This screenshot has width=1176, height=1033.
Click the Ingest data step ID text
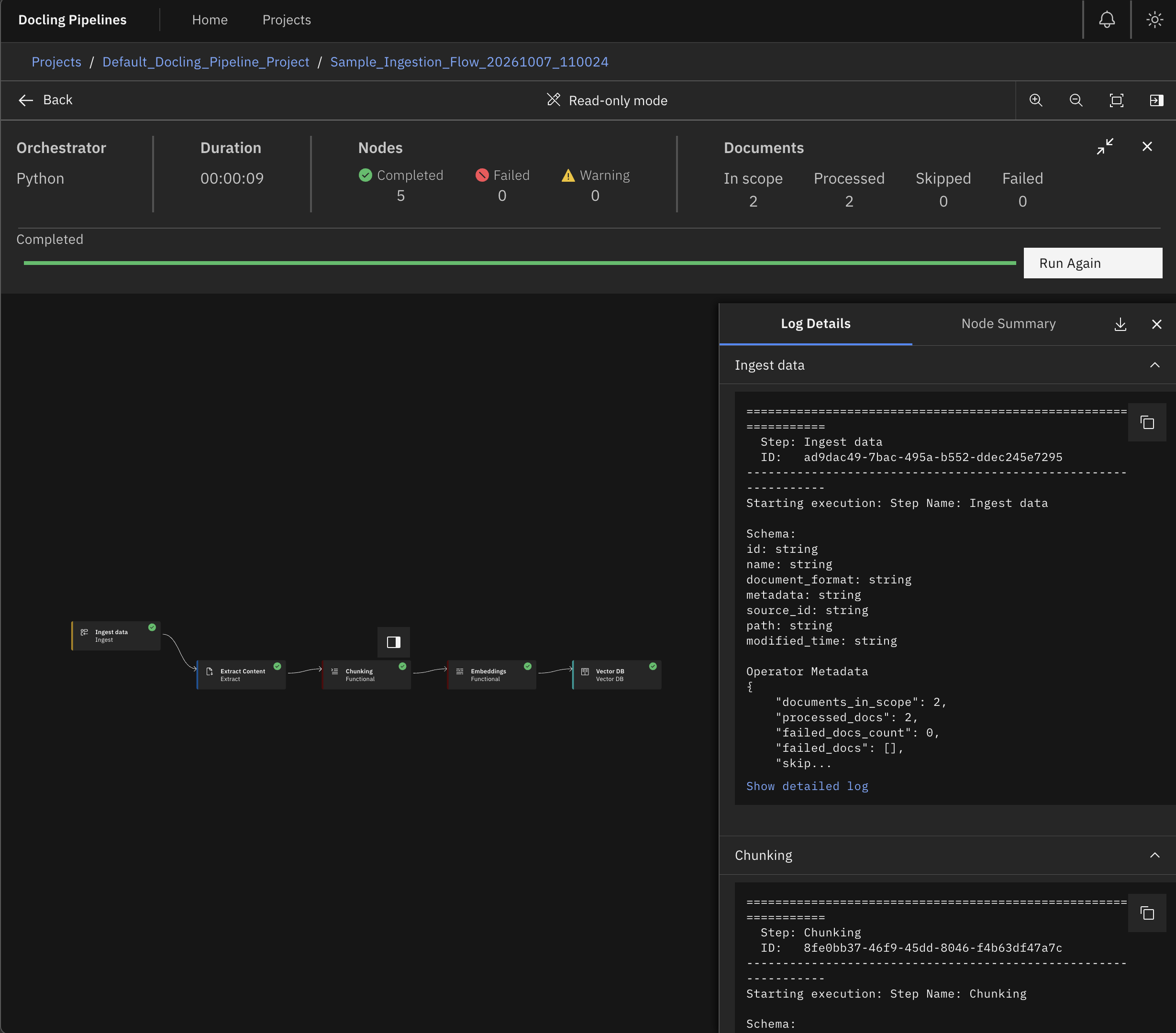click(932, 457)
